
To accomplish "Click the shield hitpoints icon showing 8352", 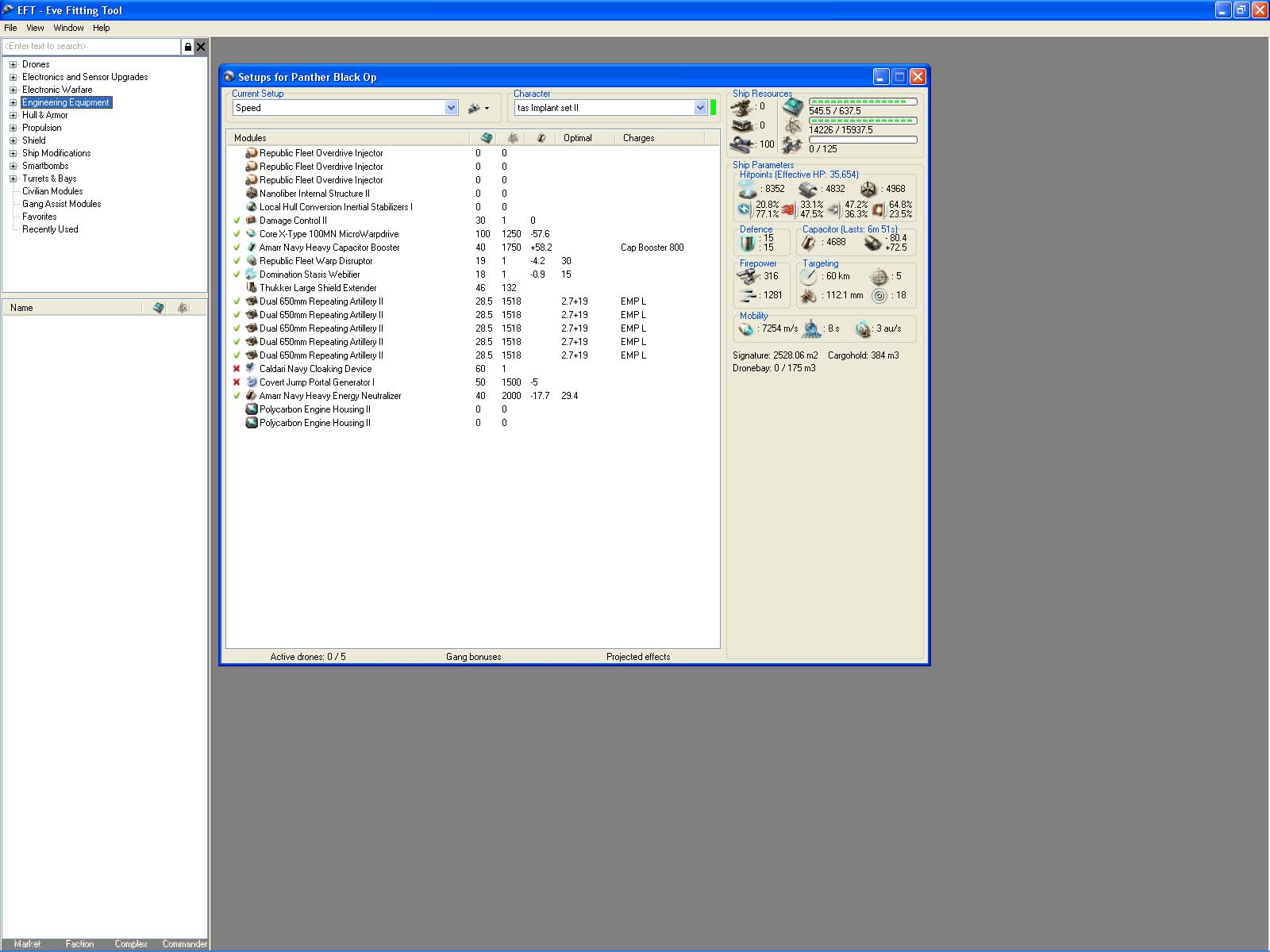I will point(748,190).
